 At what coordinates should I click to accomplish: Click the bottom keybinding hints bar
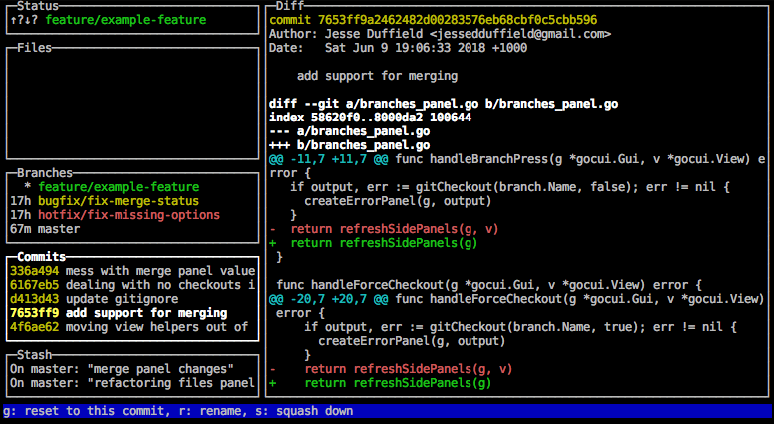[x=386, y=410]
